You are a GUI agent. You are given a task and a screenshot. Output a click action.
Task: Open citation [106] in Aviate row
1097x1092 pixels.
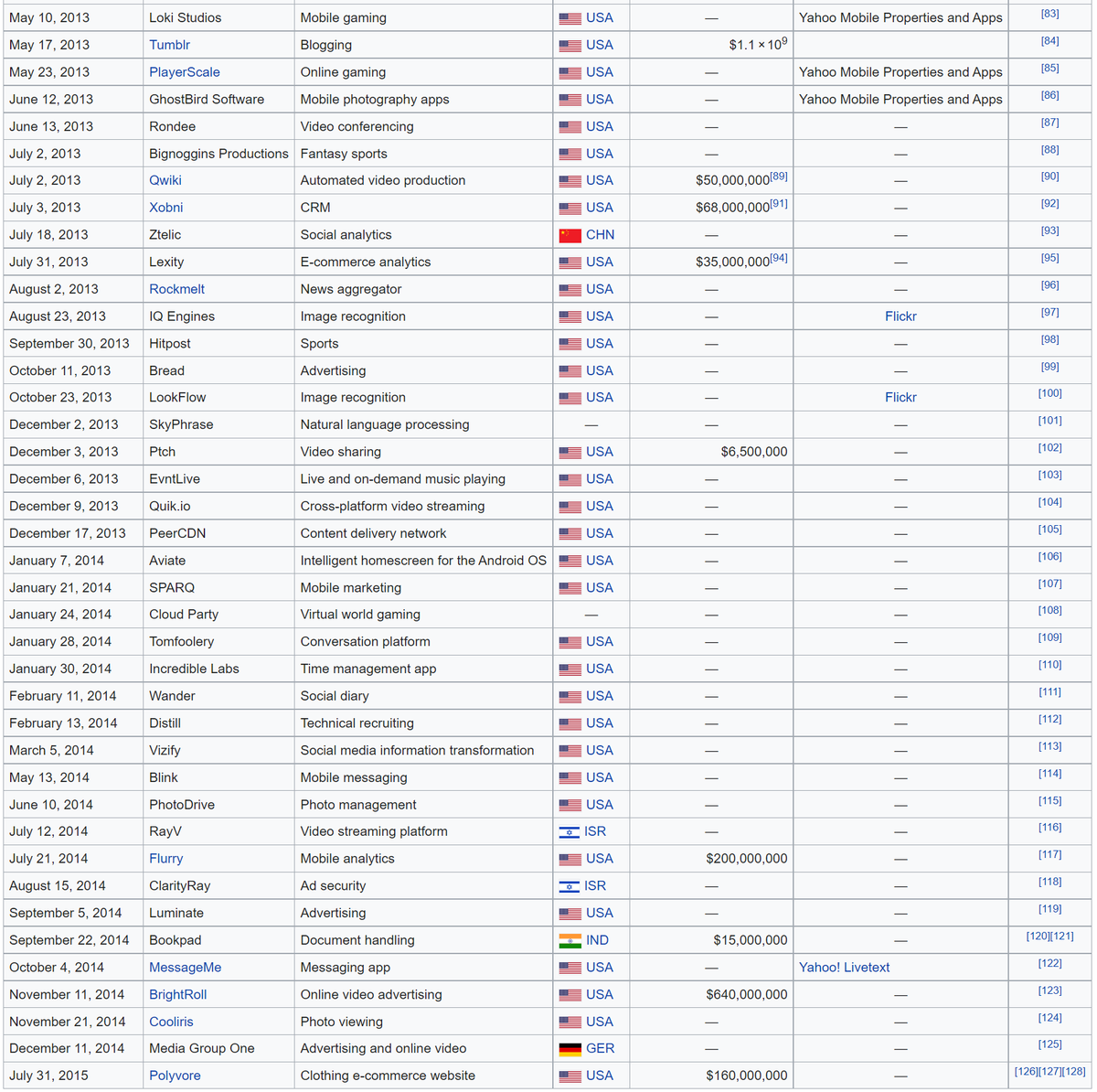[x=1050, y=556]
